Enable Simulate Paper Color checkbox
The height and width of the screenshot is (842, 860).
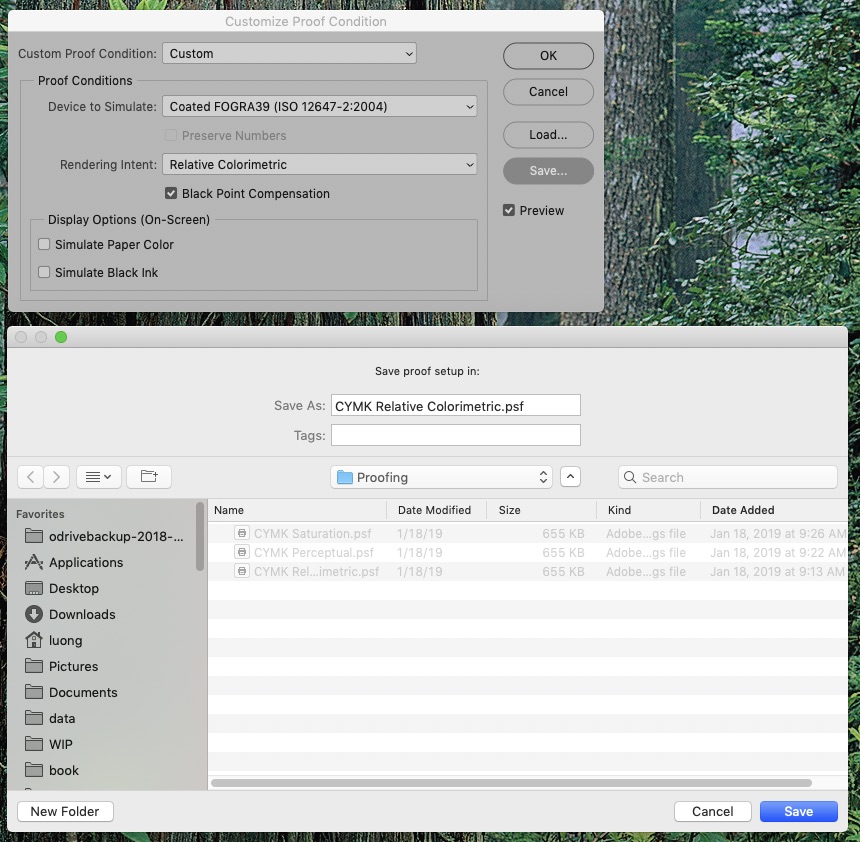pyautogui.click(x=44, y=244)
